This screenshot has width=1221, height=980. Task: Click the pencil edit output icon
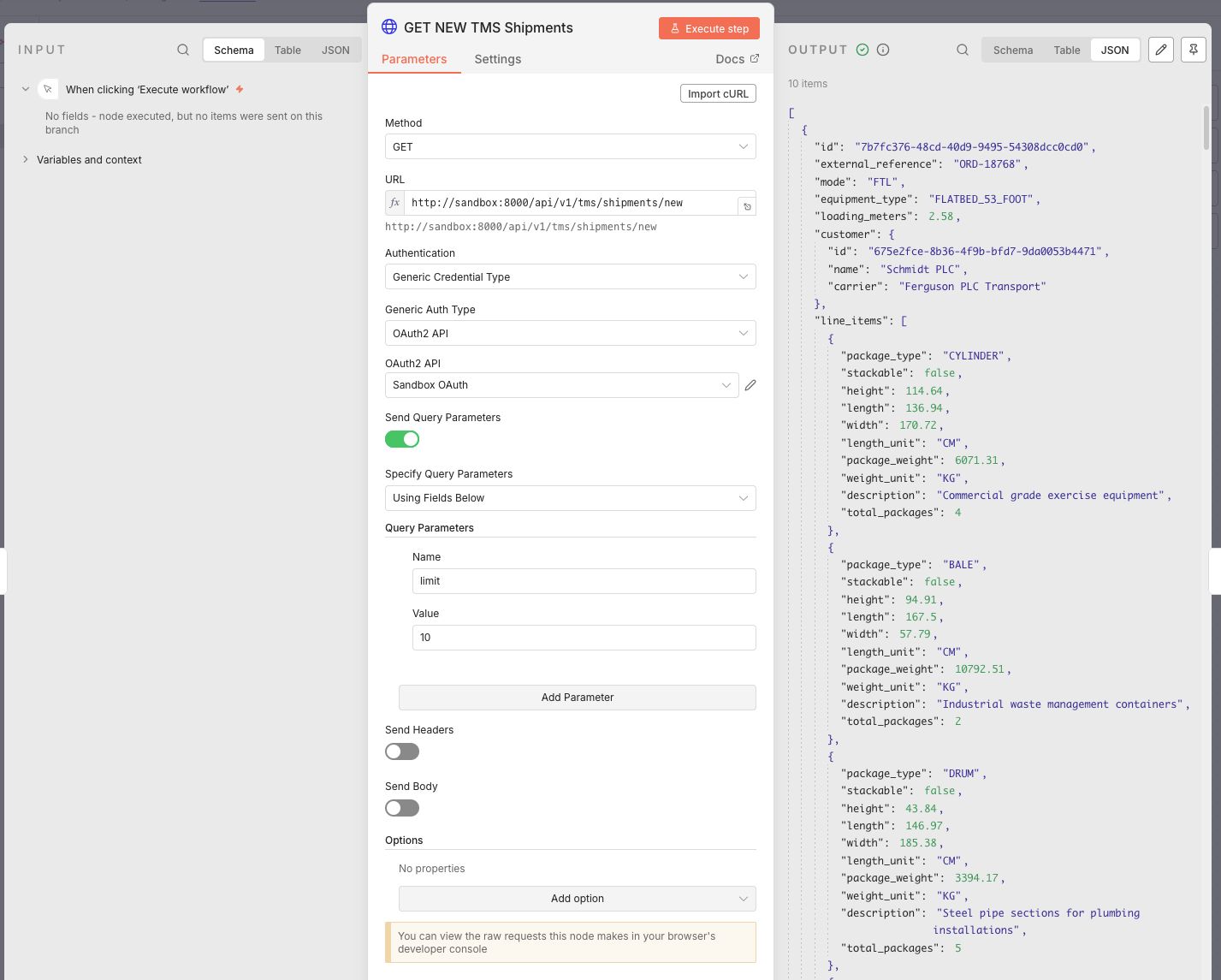1161,50
